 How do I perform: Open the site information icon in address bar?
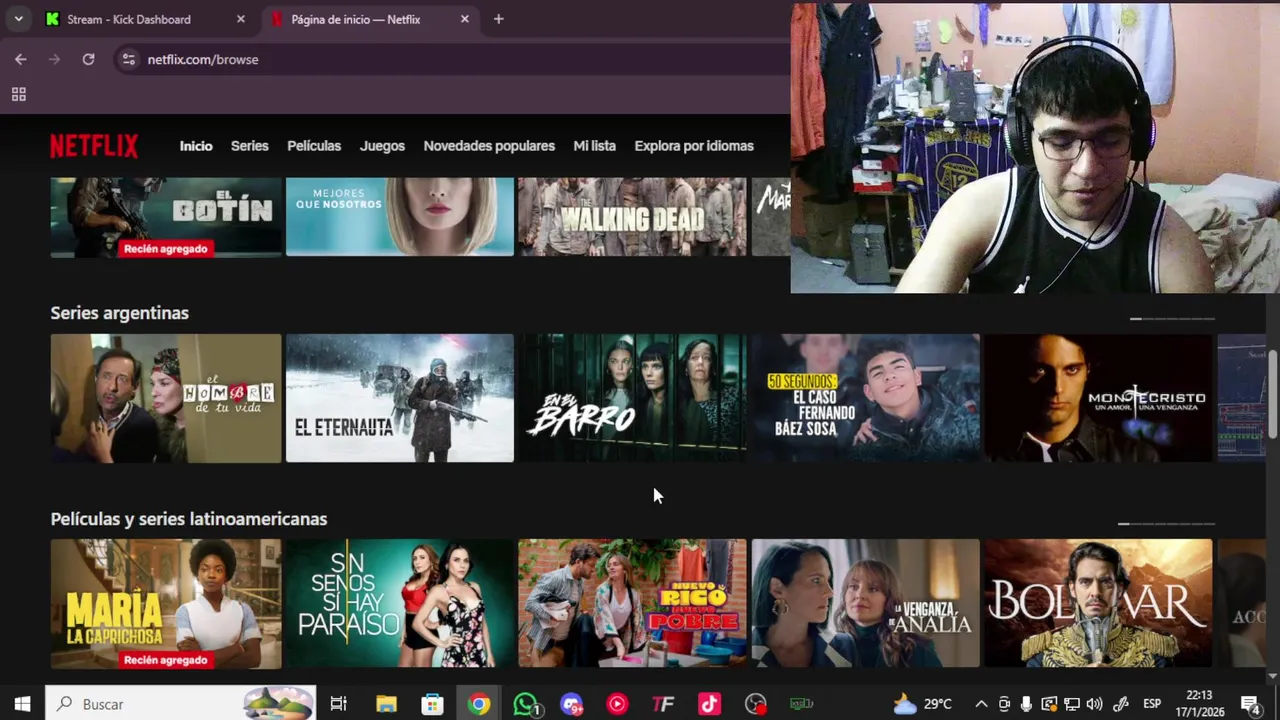point(128,59)
